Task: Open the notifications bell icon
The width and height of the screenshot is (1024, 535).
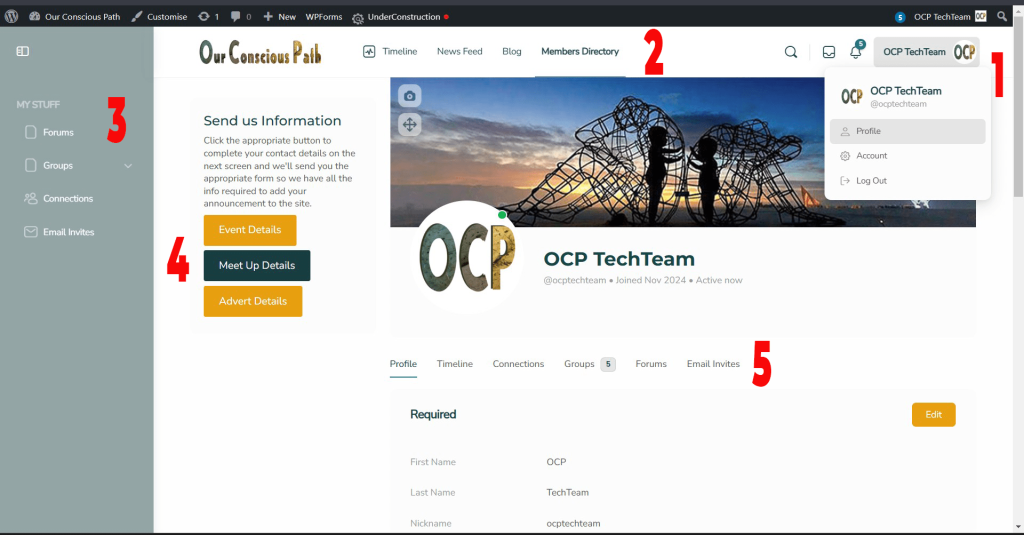Action: (x=855, y=52)
